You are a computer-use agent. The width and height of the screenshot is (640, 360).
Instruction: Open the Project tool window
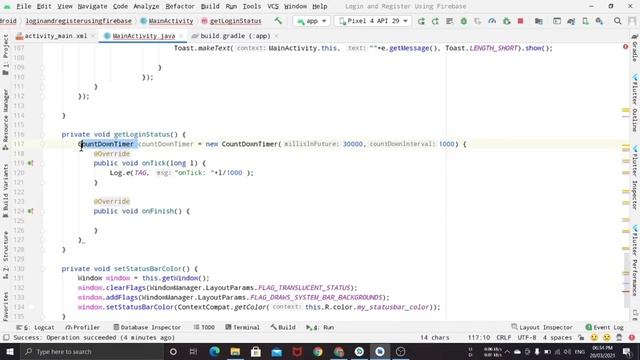click(6, 55)
